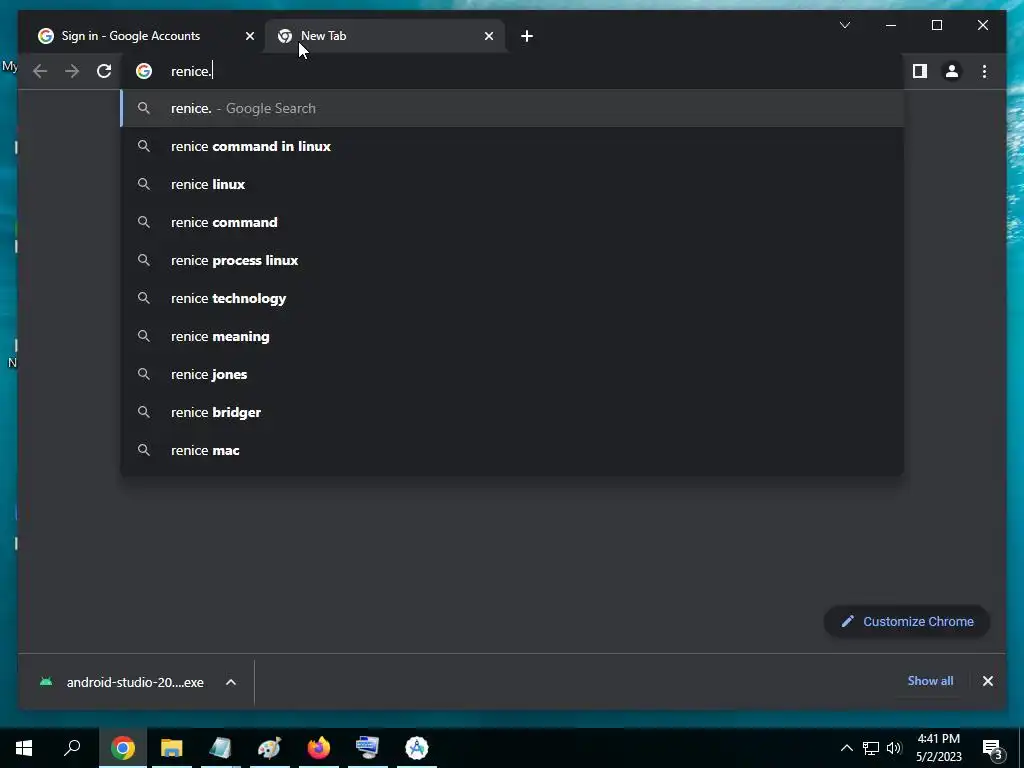Select 'renice process linux' suggestion
The height and width of the screenshot is (768, 1024).
[x=512, y=260]
